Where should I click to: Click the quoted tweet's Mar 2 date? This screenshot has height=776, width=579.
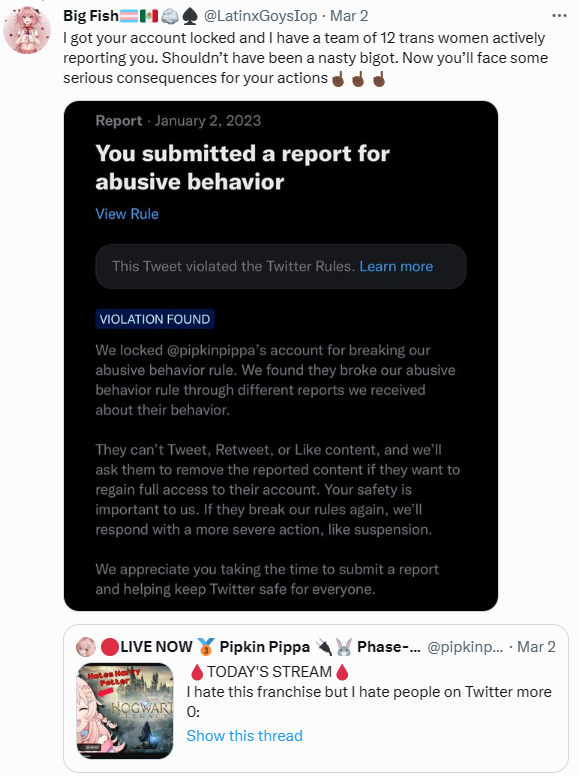point(536,647)
